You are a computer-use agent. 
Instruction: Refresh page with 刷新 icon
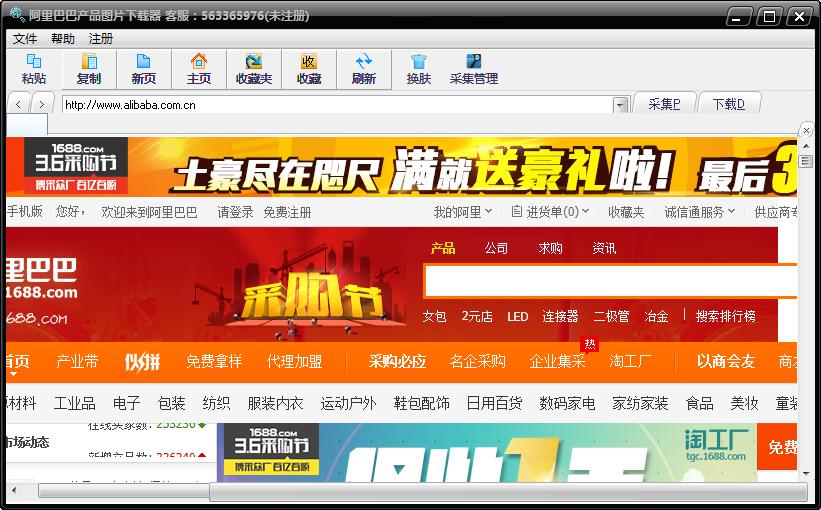tap(364, 69)
